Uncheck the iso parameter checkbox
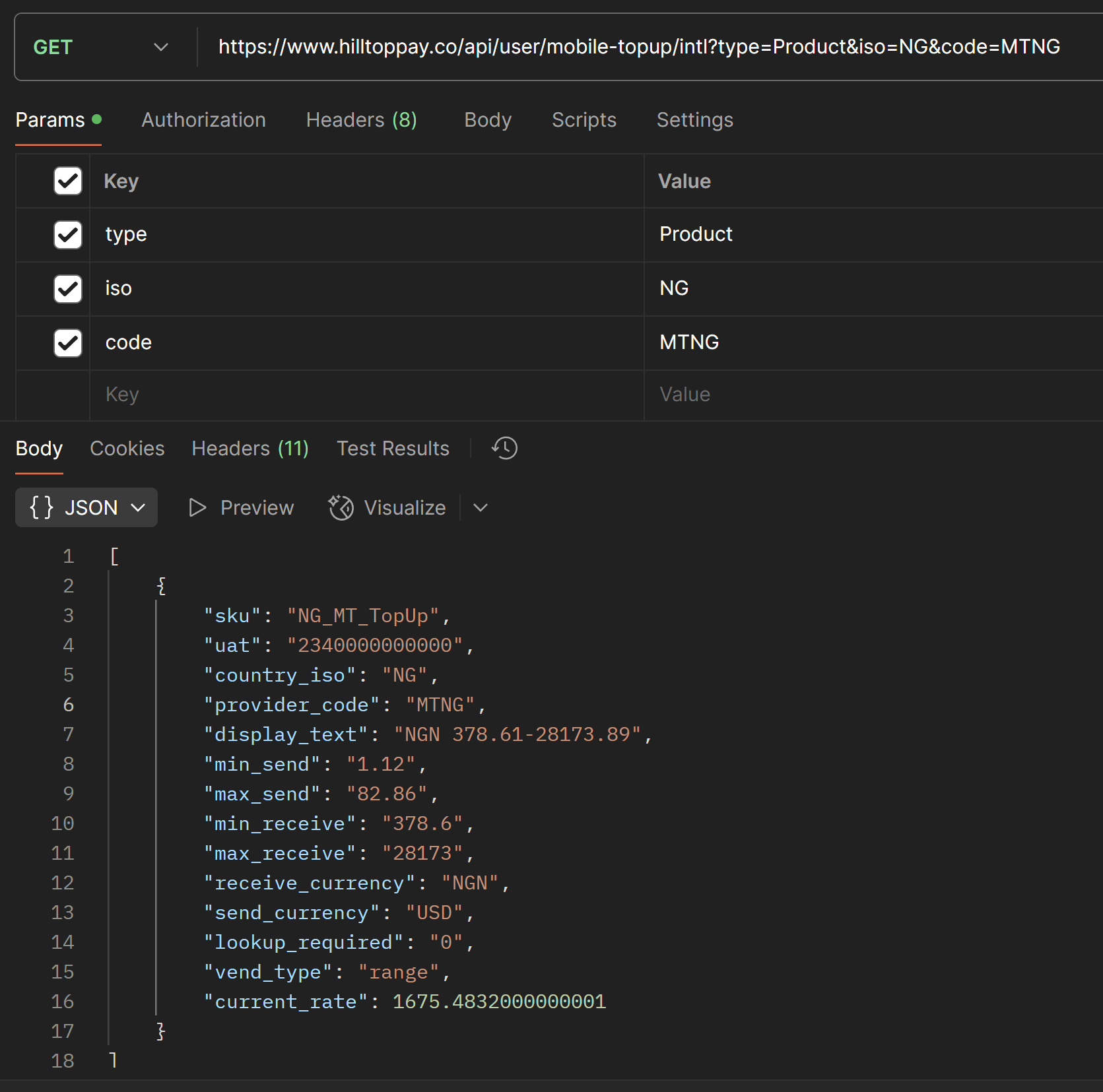This screenshot has width=1103, height=1092. [68, 289]
